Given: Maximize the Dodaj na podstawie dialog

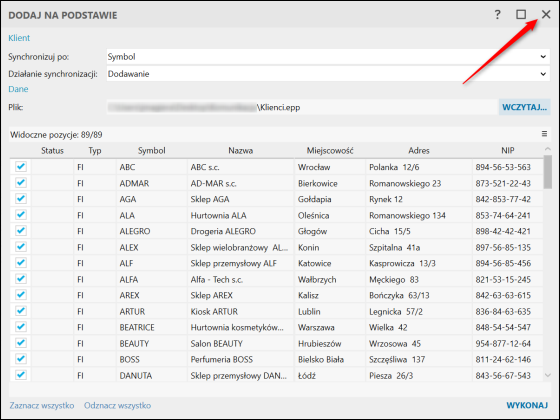Looking at the screenshot, I should pyautogui.click(x=521, y=15).
